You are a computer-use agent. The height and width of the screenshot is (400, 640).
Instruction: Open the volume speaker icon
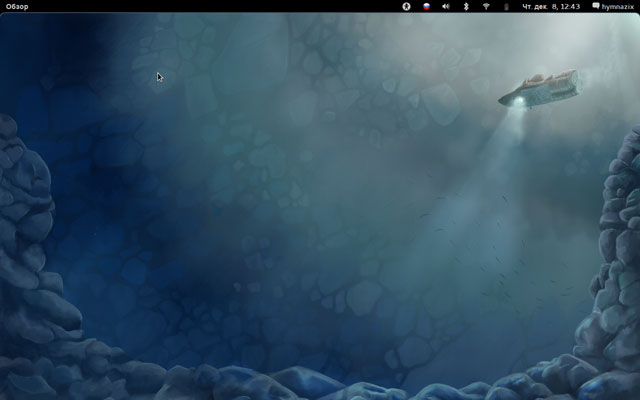tap(446, 7)
